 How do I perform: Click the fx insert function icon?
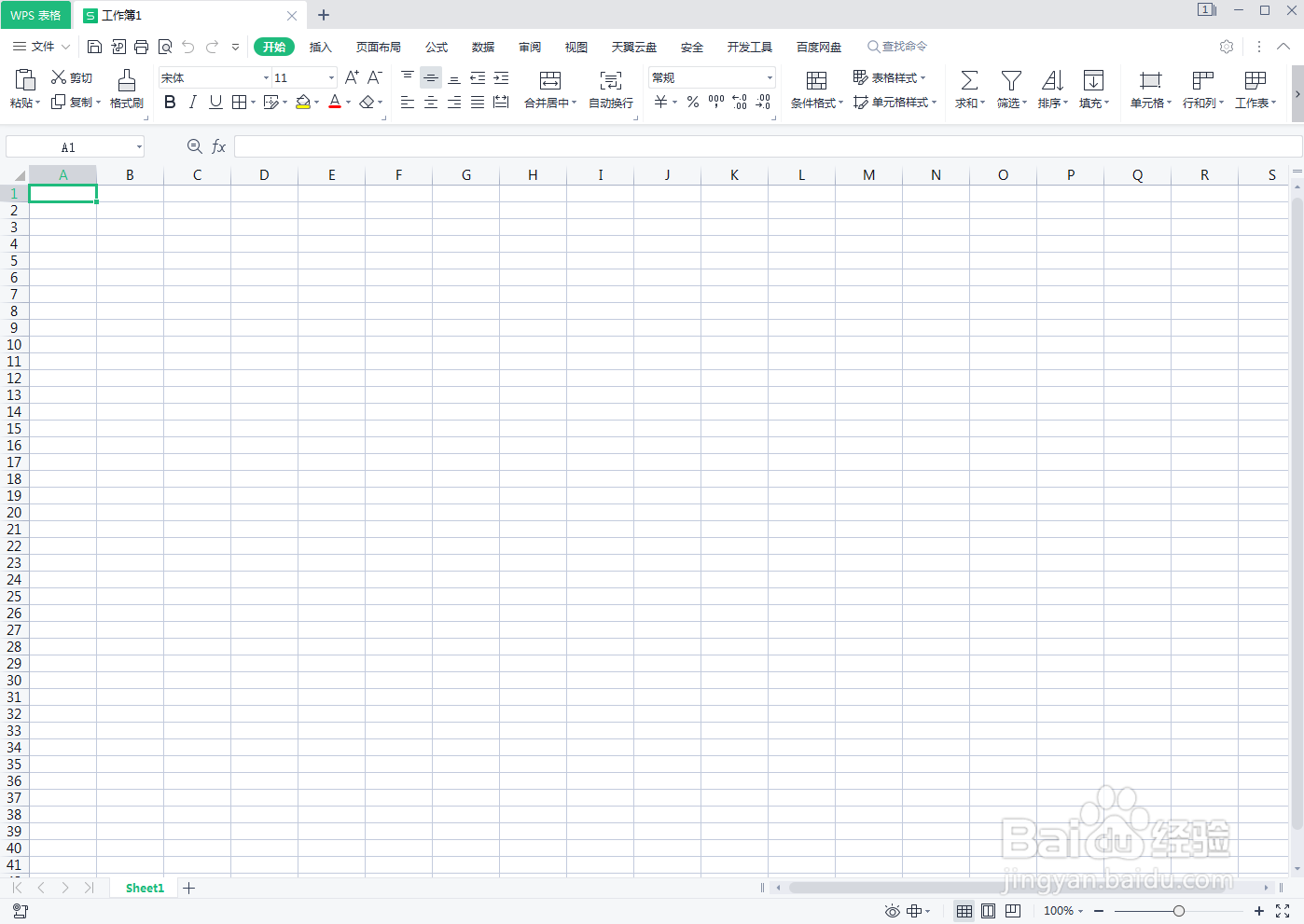pos(219,146)
